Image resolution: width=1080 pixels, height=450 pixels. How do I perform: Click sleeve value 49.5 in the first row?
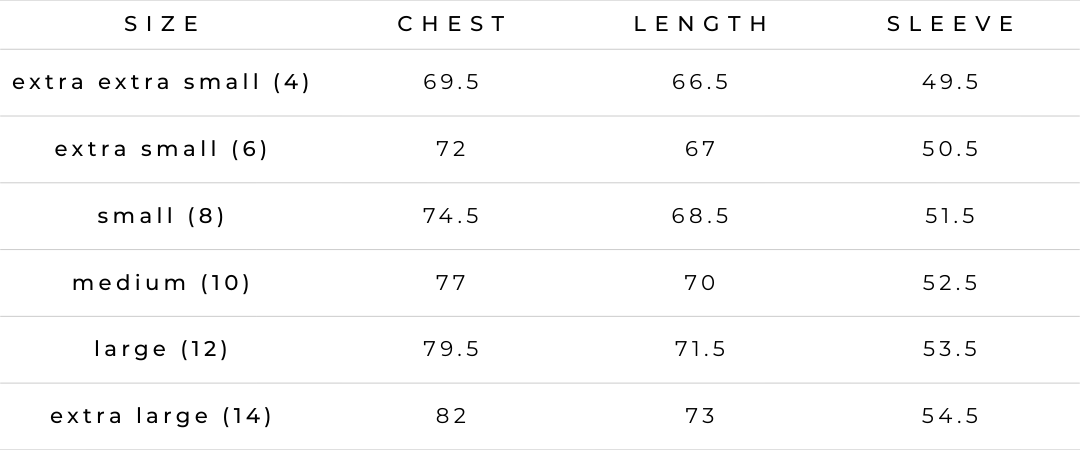[951, 82]
